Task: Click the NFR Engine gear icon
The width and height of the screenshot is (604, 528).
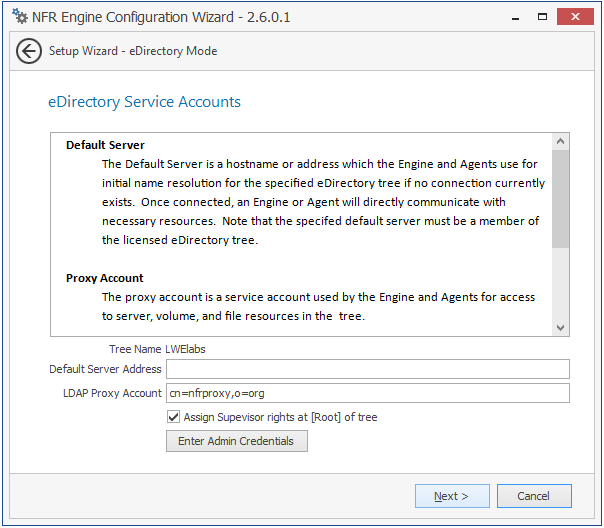Action: point(20,17)
